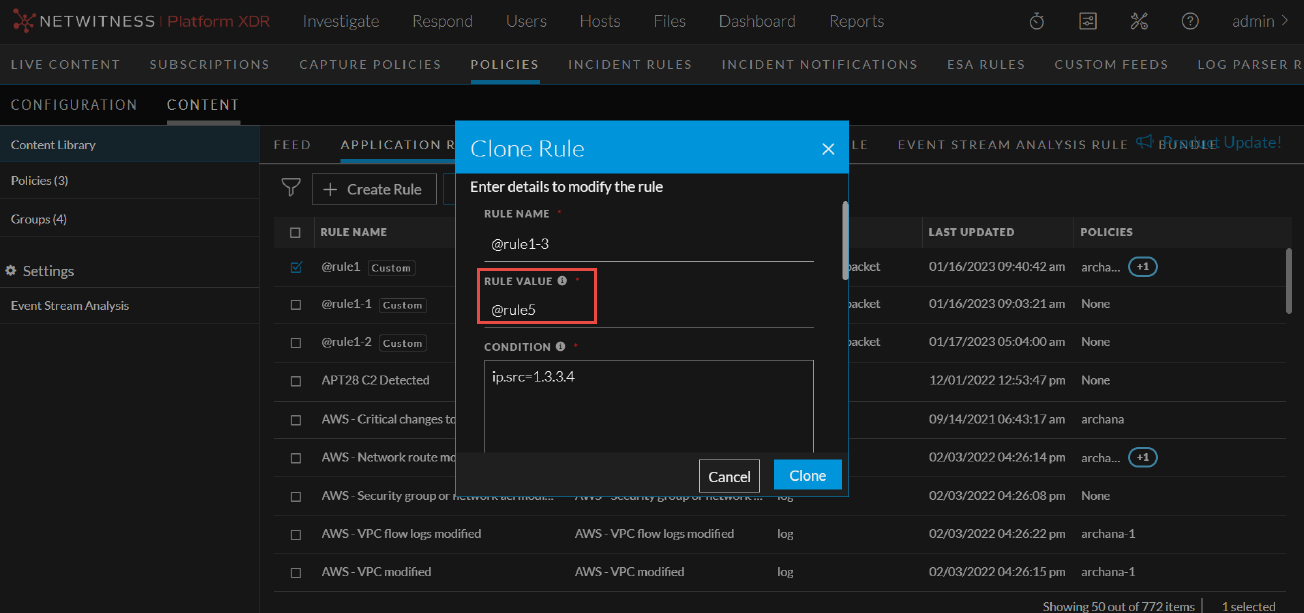Open the jobs panel icon in top bar
1304x613 pixels.
1088,20
